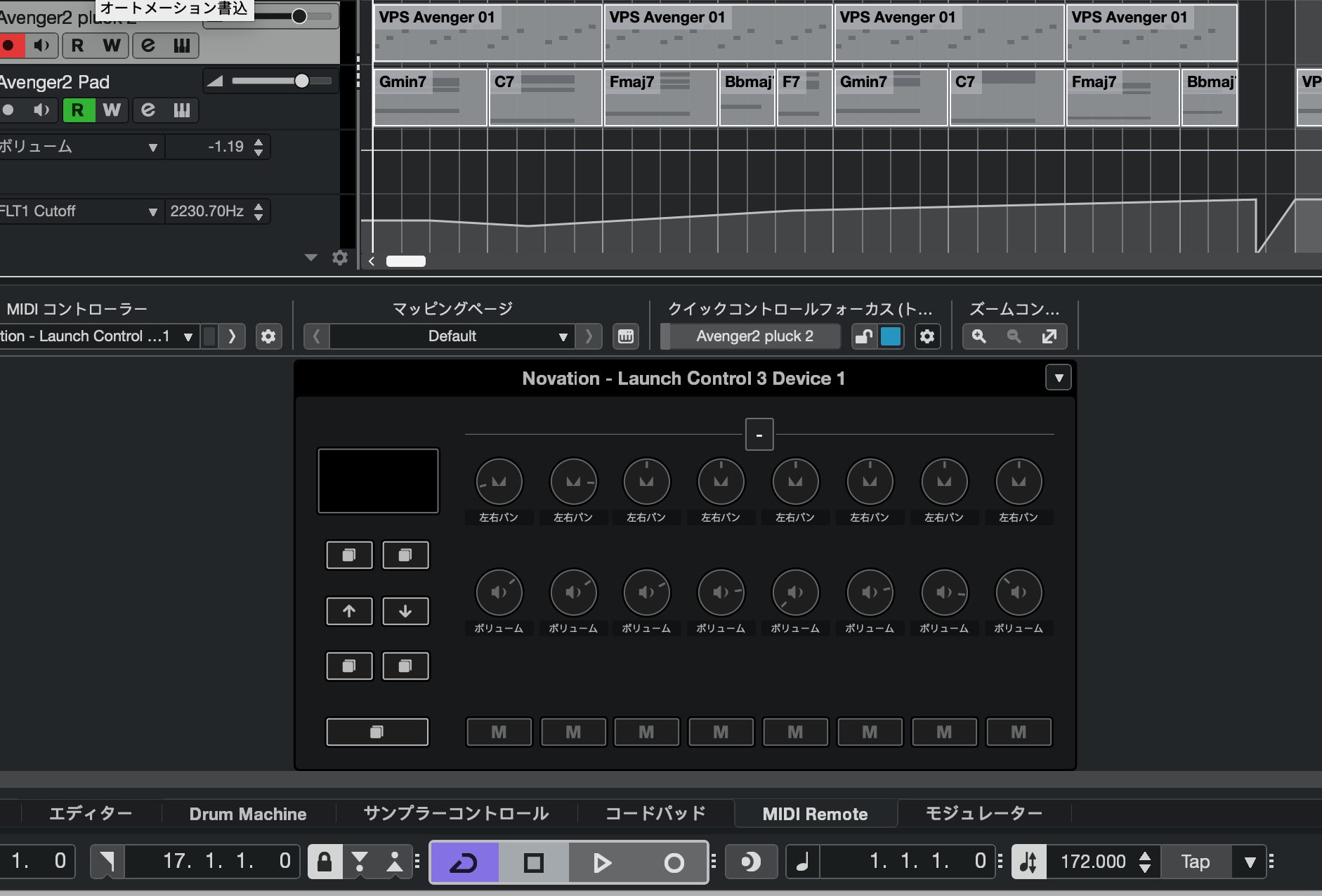Start playback with the Play button
Viewport: 1322px width, 896px height.
[602, 862]
